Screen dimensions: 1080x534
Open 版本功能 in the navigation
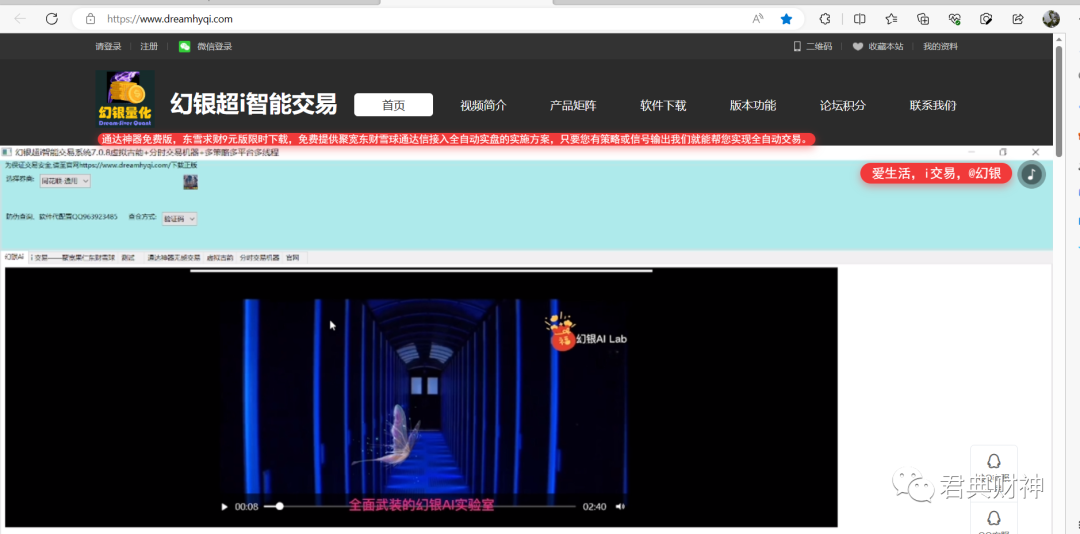pyautogui.click(x=753, y=105)
